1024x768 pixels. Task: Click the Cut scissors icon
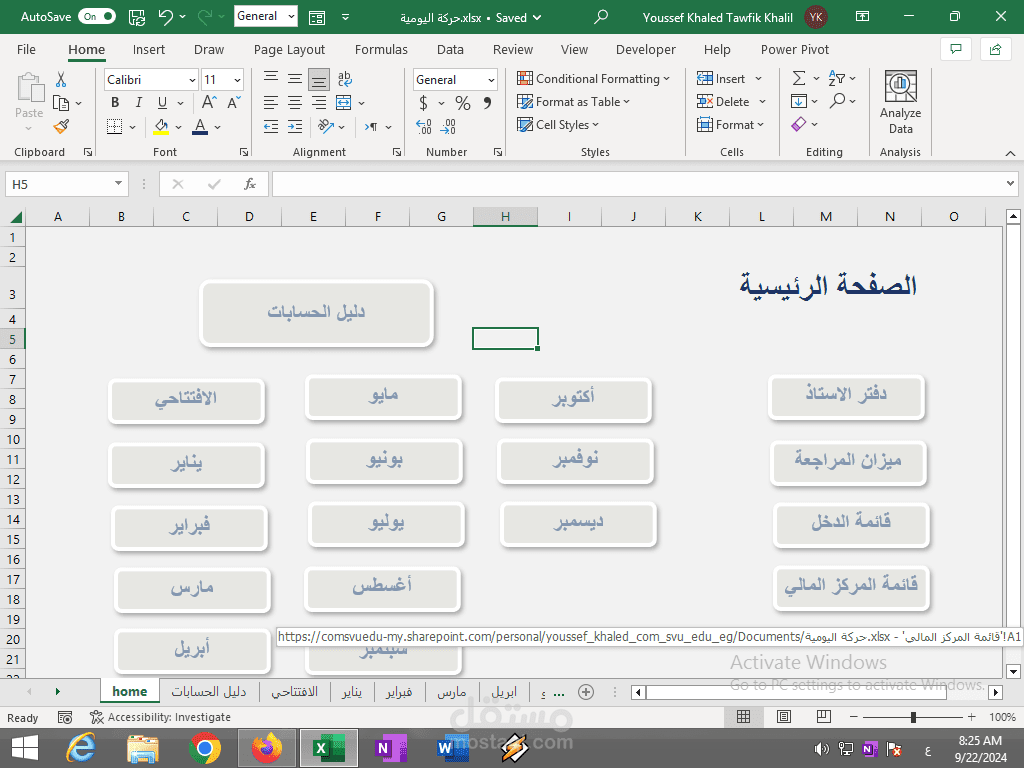click(61, 80)
